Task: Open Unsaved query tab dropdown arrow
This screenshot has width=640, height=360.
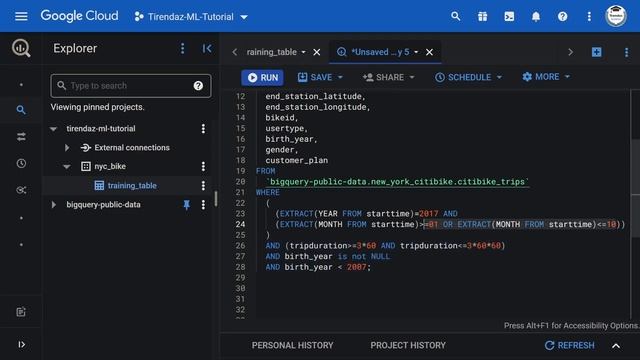Action: 416,52
